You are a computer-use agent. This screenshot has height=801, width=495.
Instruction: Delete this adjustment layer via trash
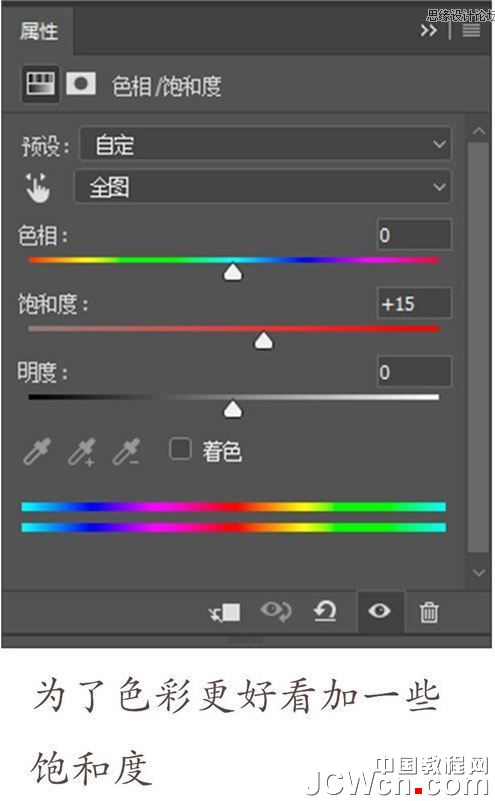click(429, 612)
